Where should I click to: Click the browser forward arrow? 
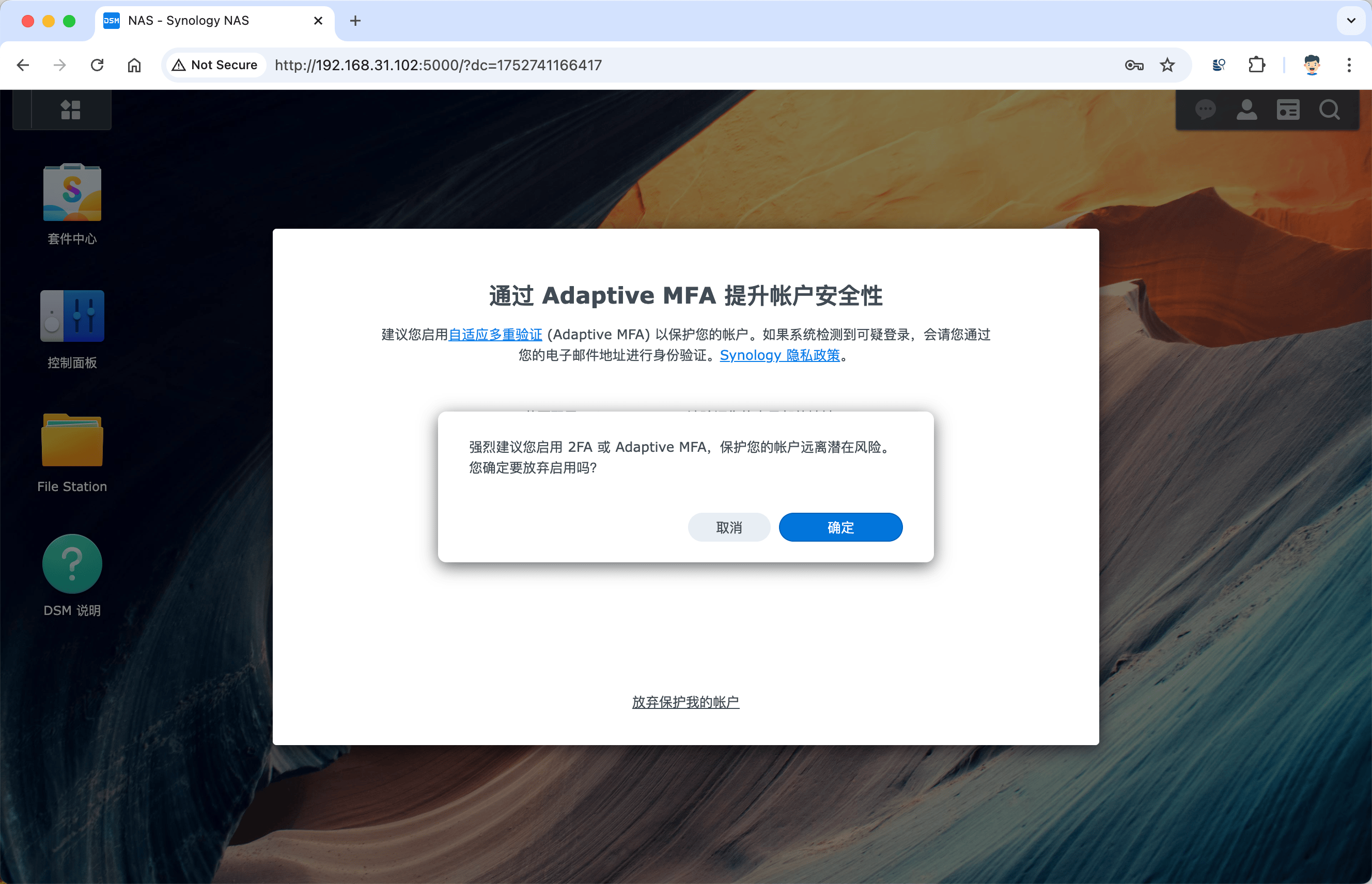pyautogui.click(x=60, y=65)
